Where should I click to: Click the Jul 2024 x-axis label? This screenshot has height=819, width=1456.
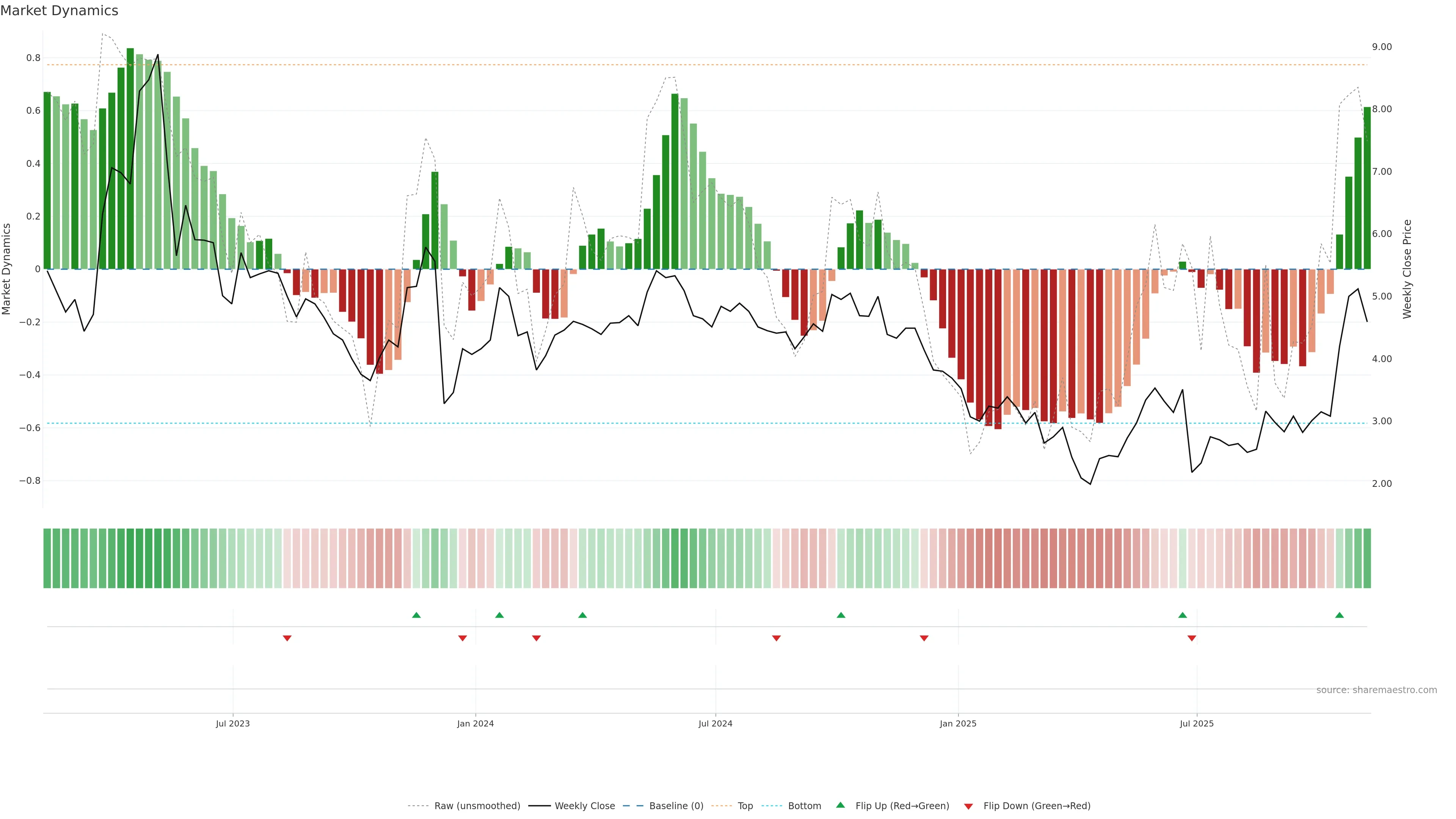click(715, 723)
